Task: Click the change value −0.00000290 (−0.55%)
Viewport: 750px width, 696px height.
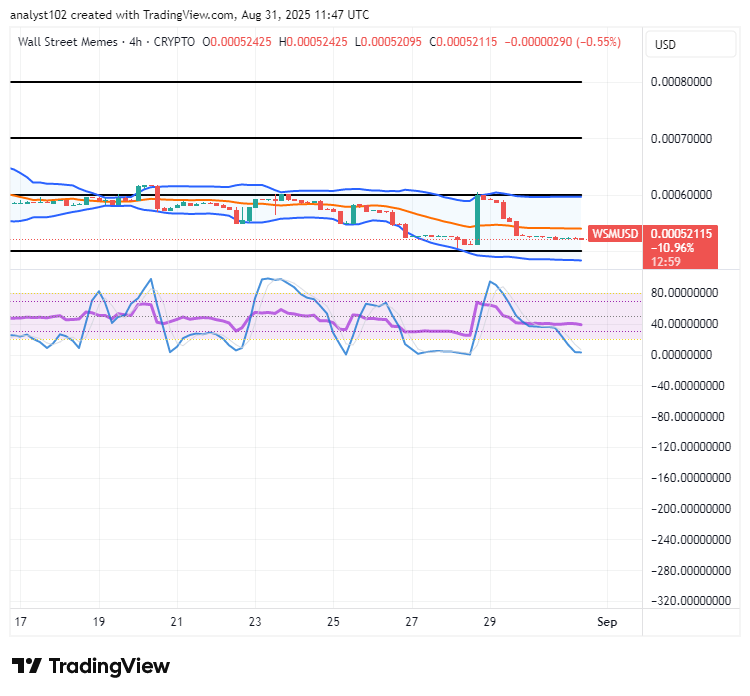Action: coord(562,42)
